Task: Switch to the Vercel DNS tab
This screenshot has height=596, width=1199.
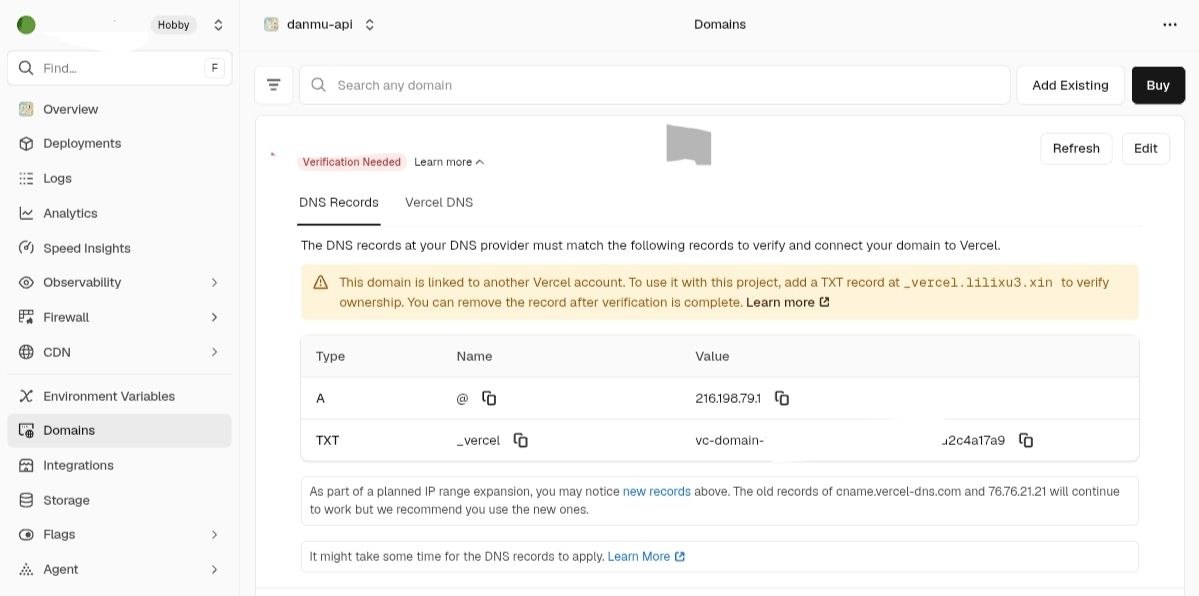Action: pos(439,203)
